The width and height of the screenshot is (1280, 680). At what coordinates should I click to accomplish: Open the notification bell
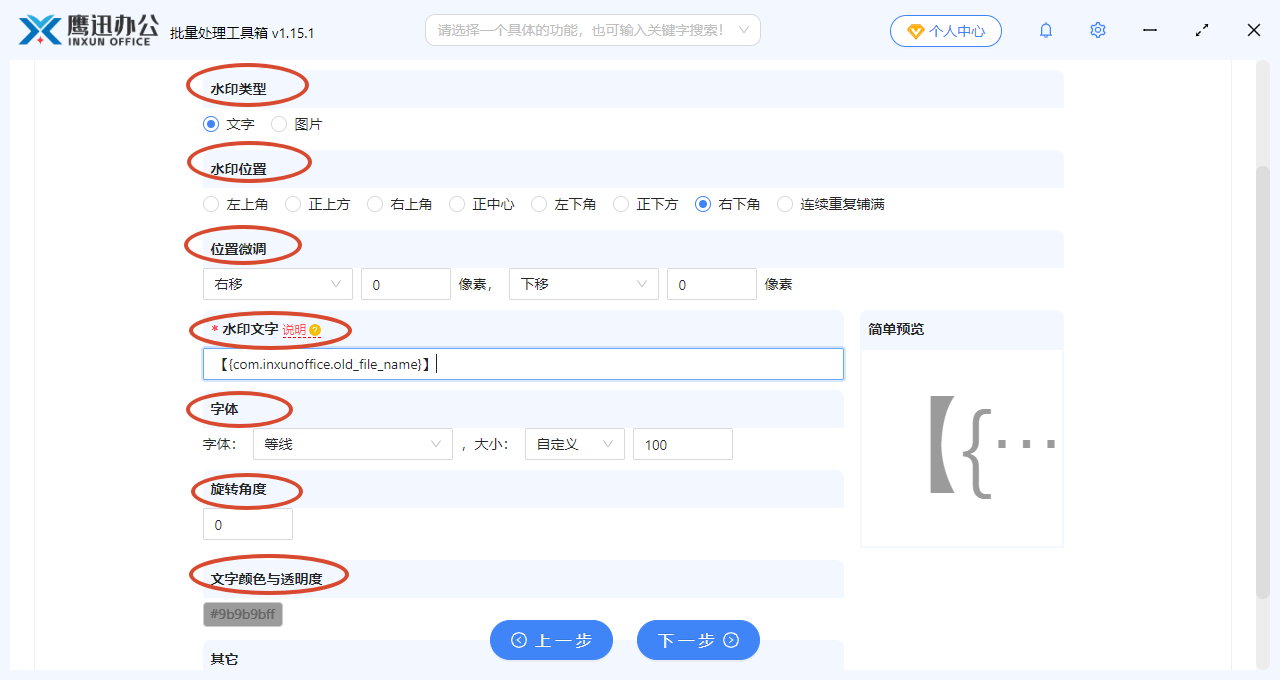1046,30
